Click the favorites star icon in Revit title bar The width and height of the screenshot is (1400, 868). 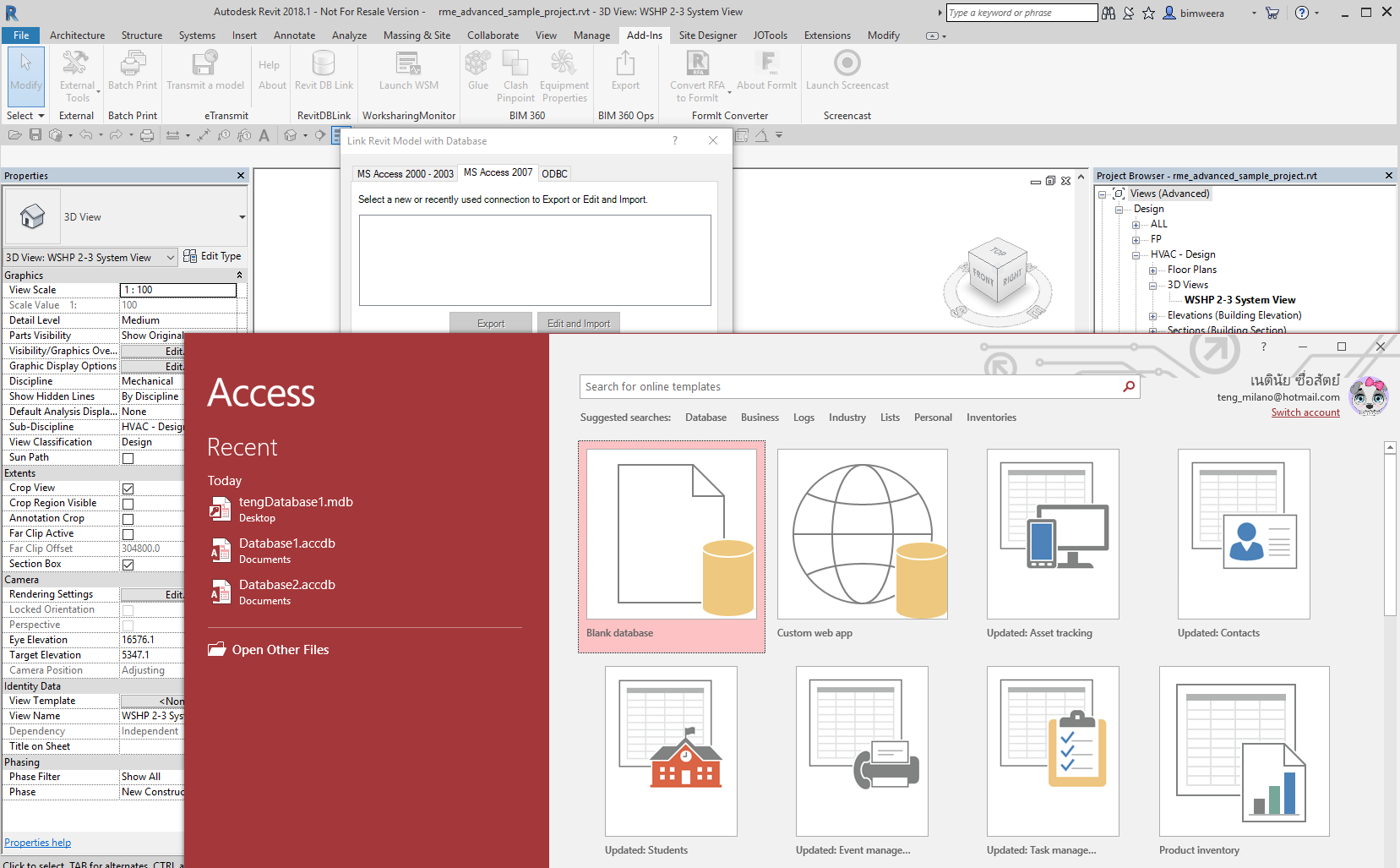(1148, 13)
